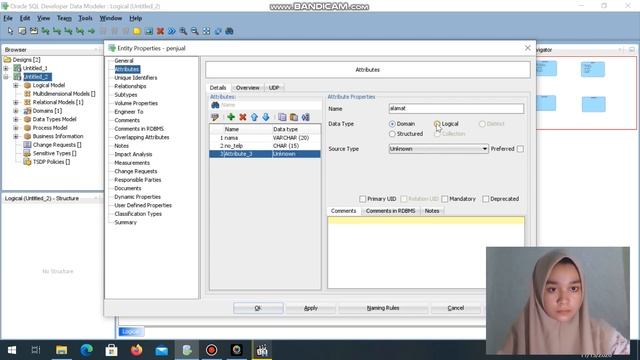This screenshot has height=360, width=640.
Task: Select Unique Identifiers in properties list
Action: click(x=136, y=78)
